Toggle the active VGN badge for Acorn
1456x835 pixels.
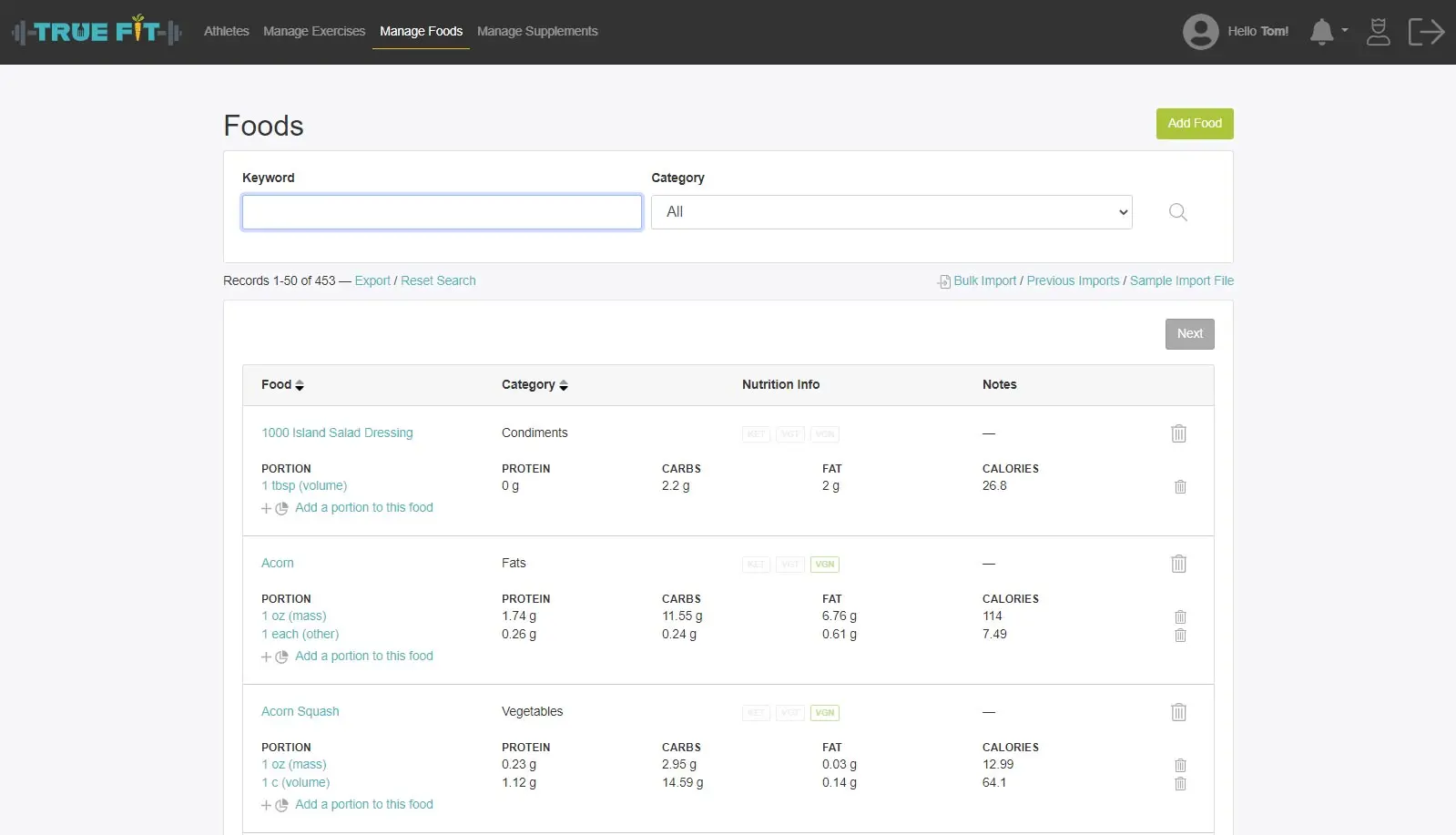tap(825, 565)
